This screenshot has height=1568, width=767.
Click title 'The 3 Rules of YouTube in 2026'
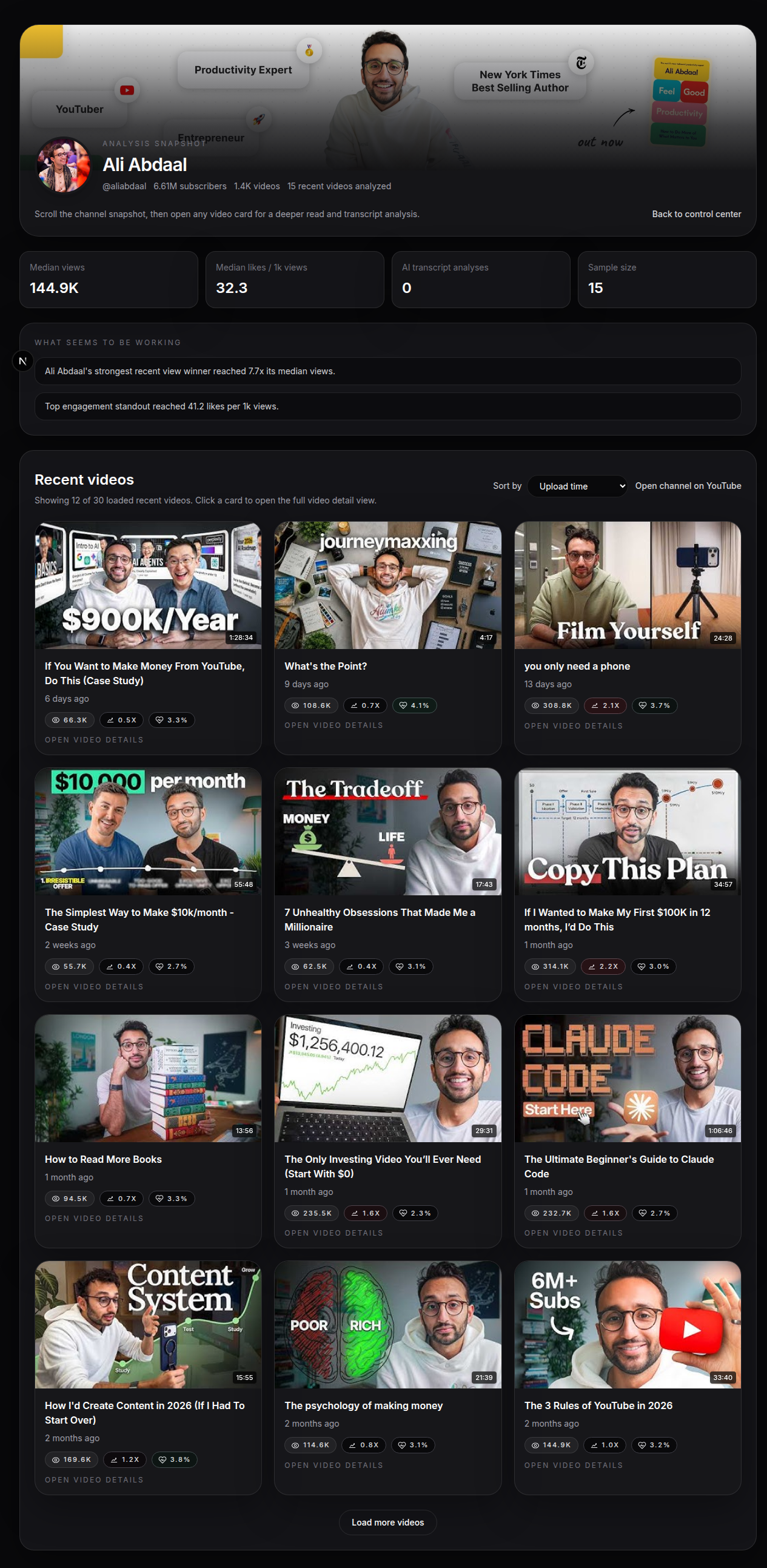pos(598,1405)
